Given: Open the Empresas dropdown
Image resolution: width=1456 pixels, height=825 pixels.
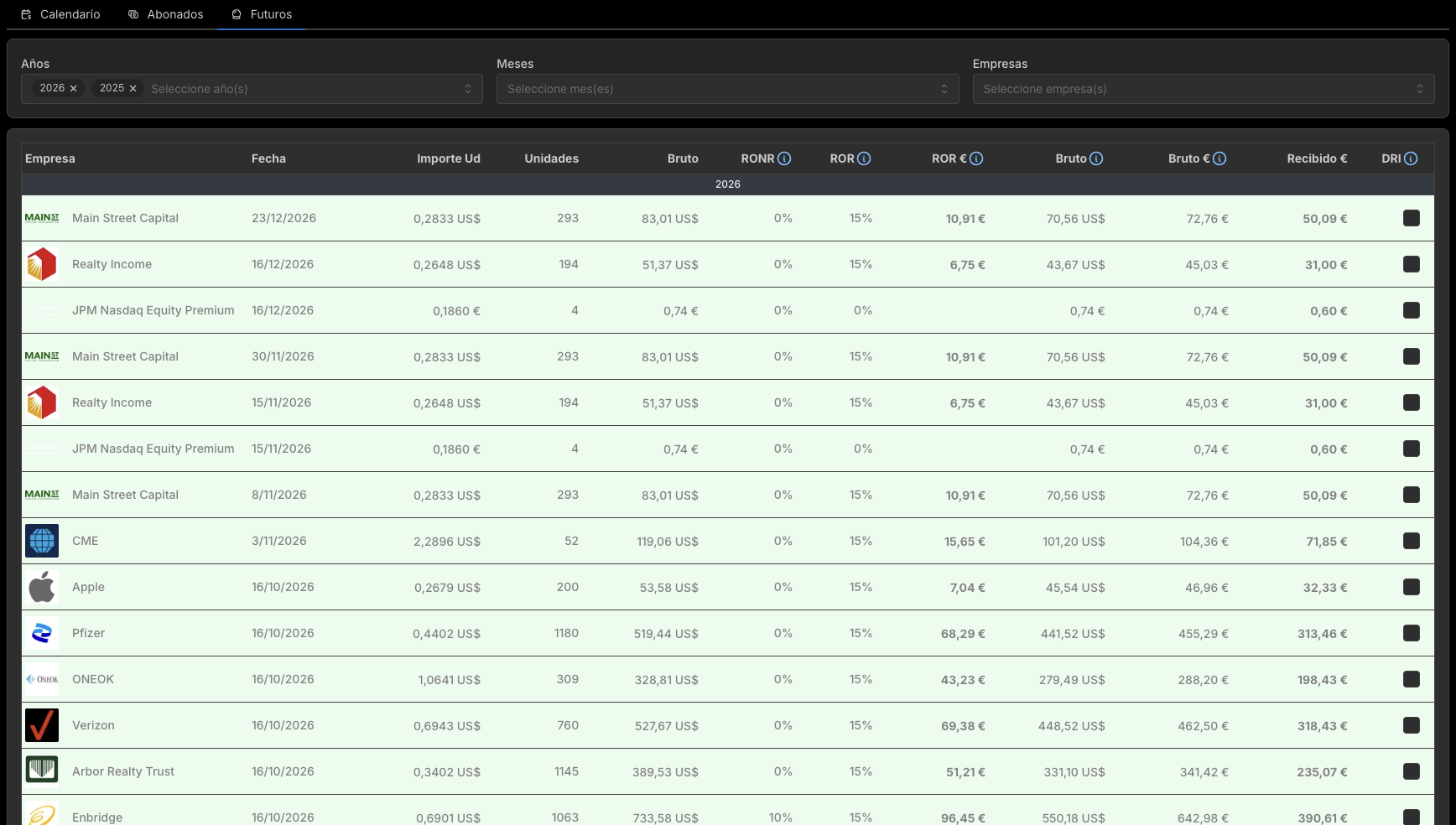Looking at the screenshot, I should [x=1204, y=89].
